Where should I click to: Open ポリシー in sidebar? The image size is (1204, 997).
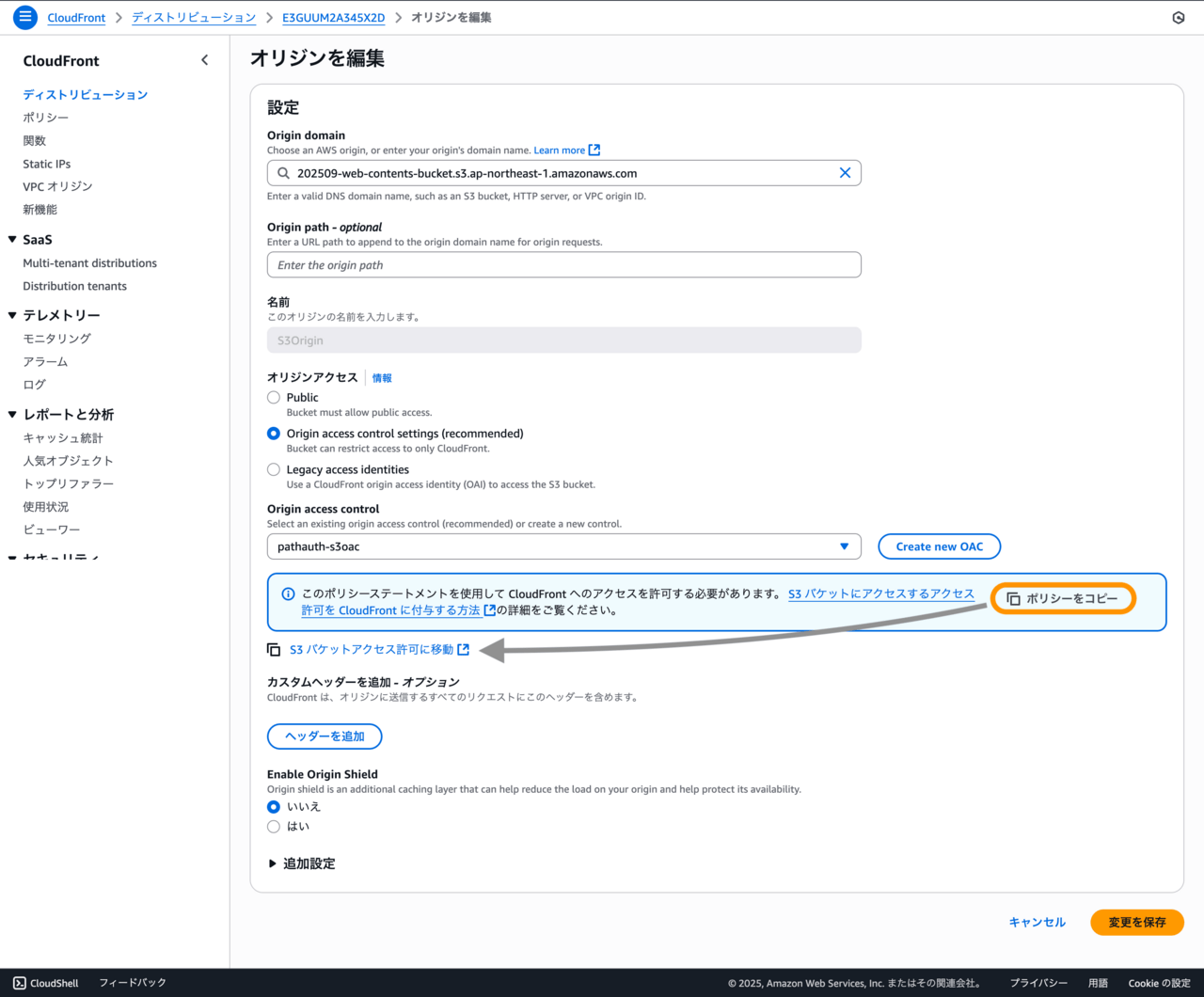pyautogui.click(x=46, y=118)
